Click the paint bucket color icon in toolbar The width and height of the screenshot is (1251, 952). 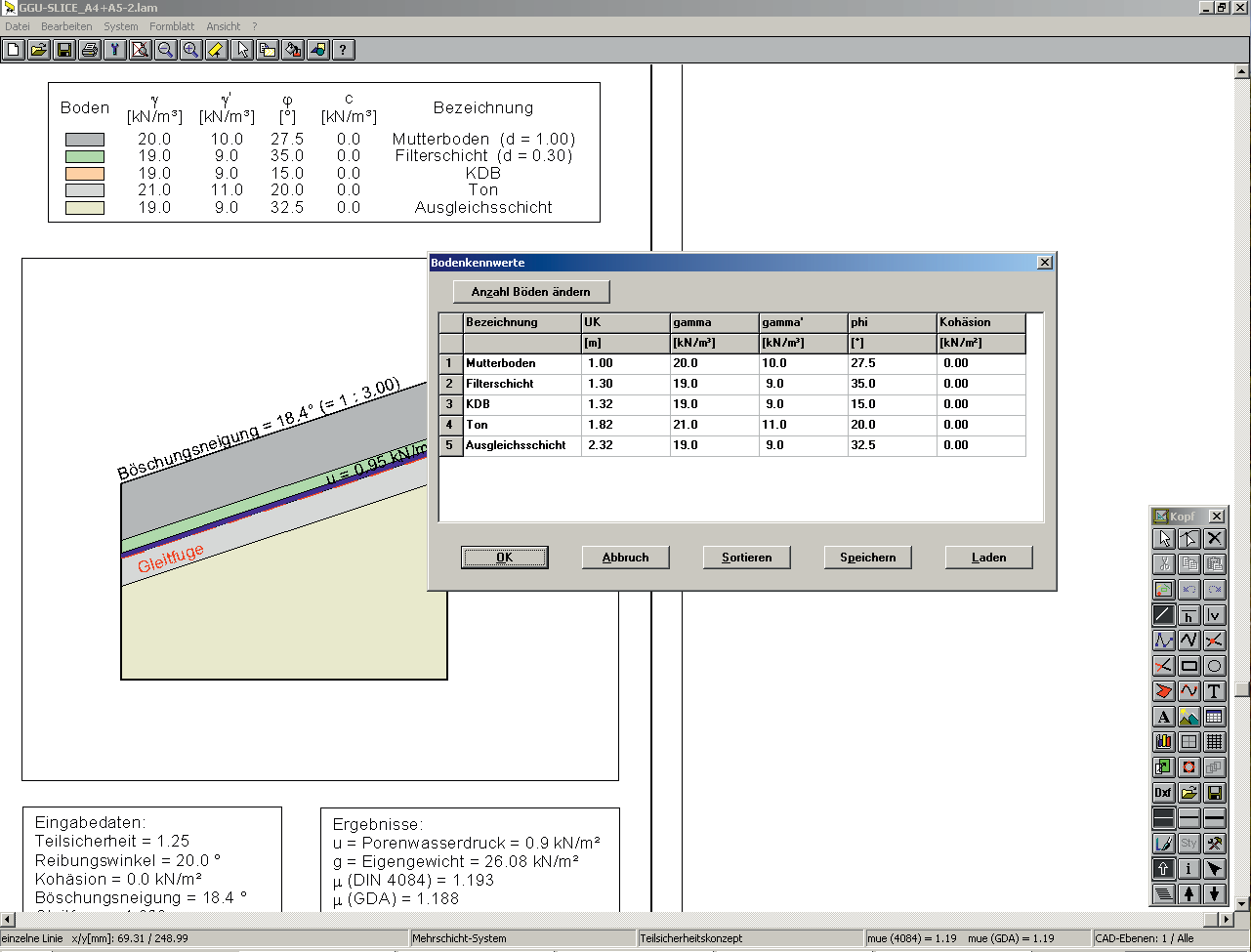(293, 50)
